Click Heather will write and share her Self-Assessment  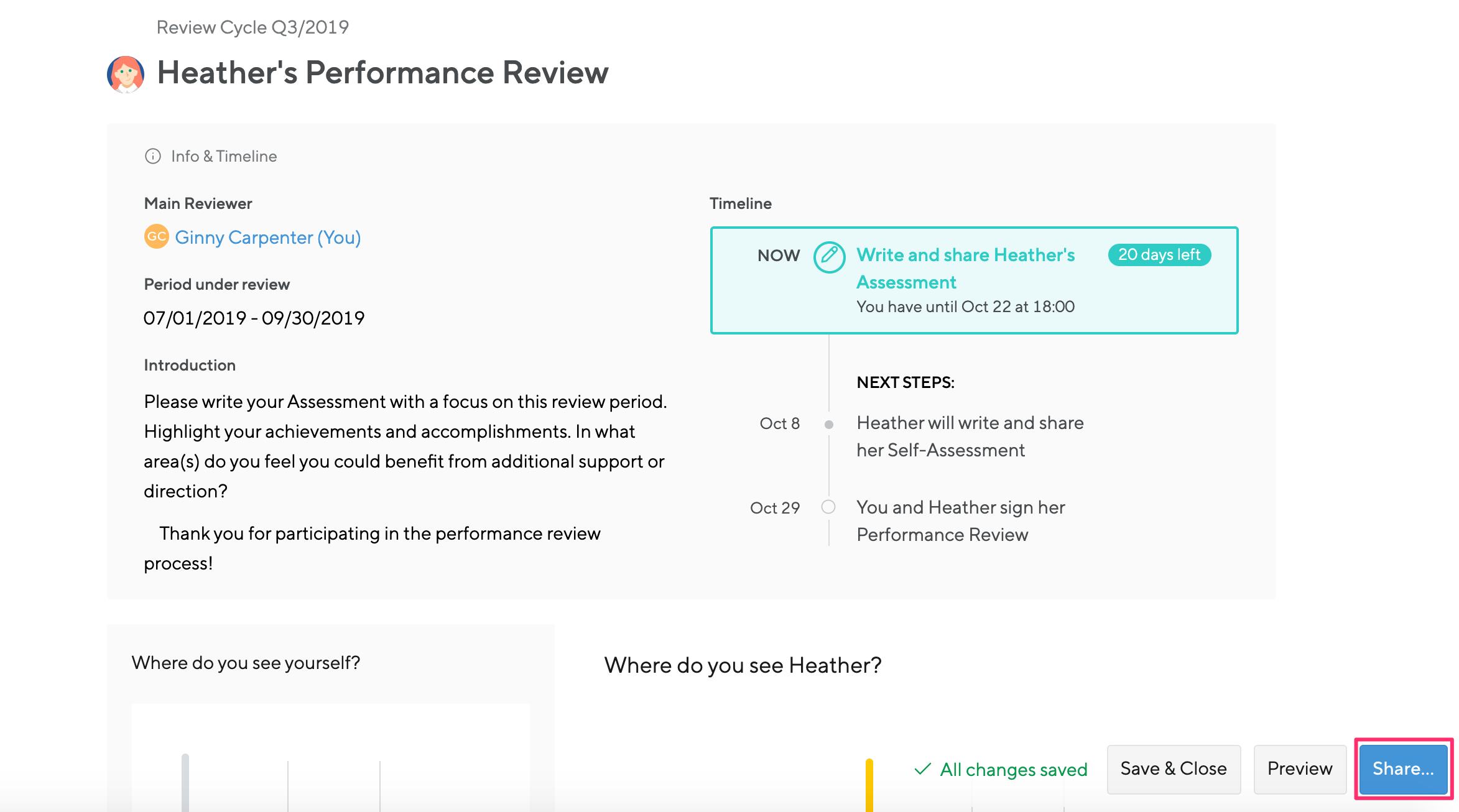click(x=970, y=436)
